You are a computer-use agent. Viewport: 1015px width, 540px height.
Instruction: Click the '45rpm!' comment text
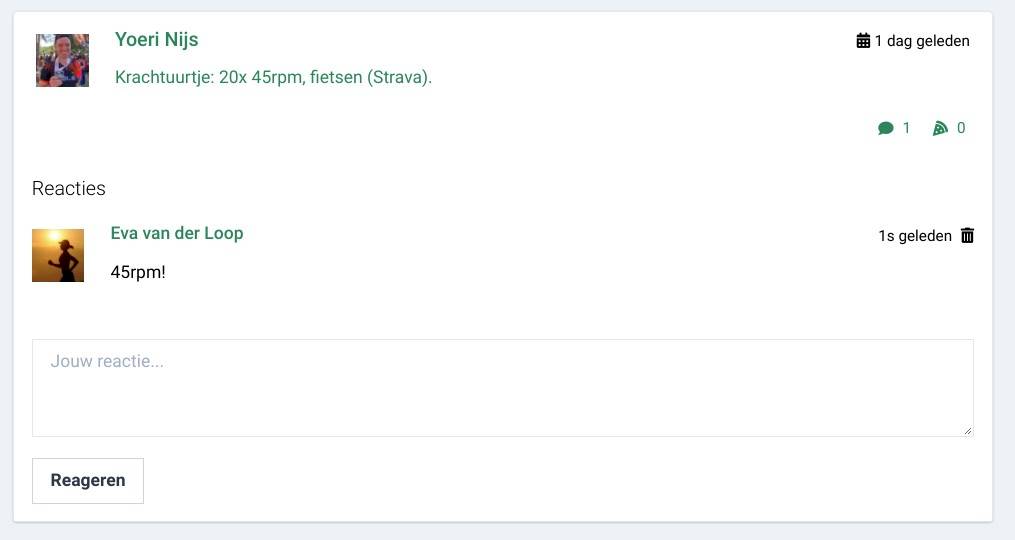point(138,272)
